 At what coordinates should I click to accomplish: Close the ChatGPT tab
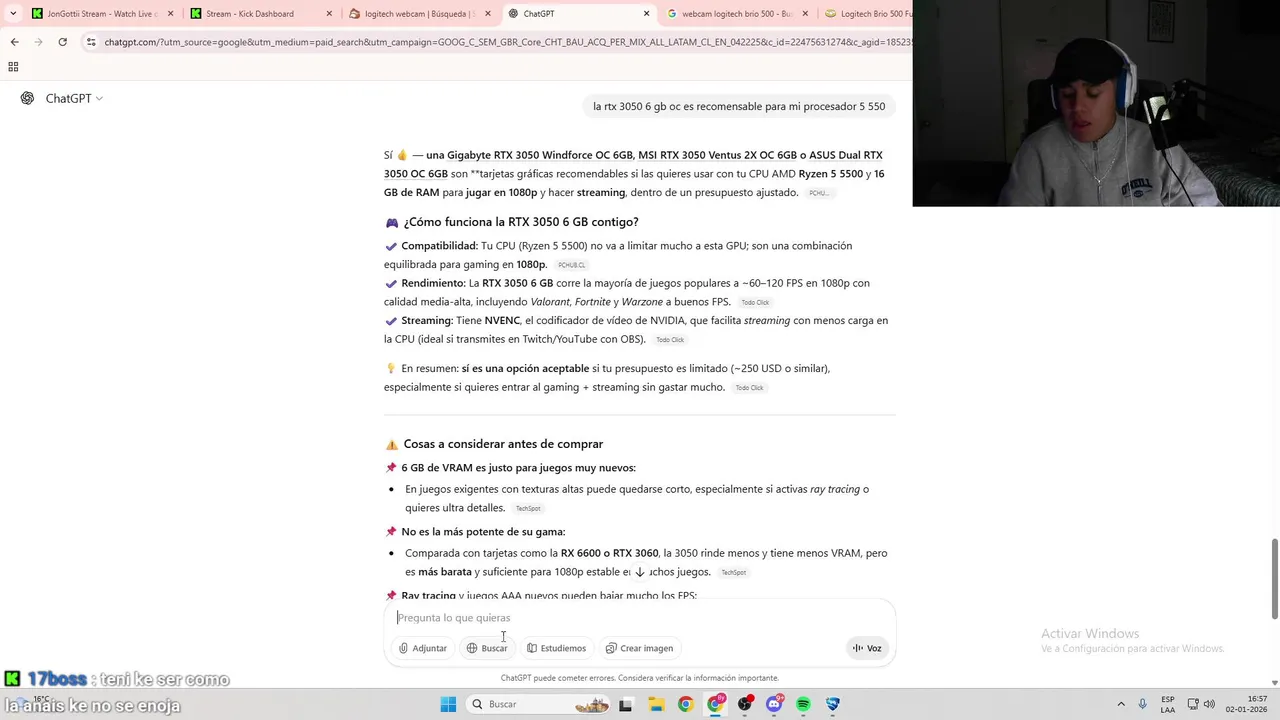(x=646, y=14)
